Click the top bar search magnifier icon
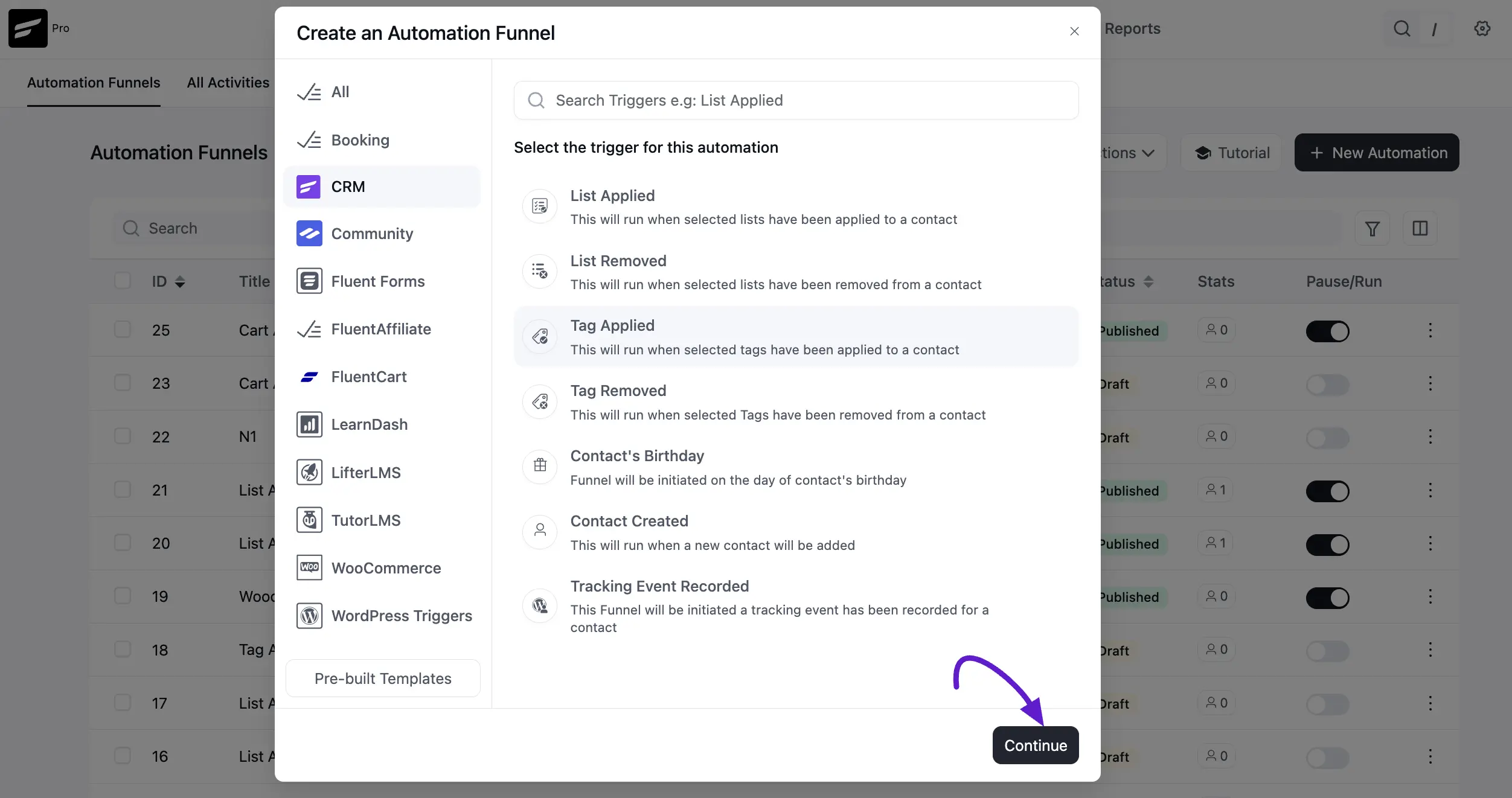This screenshot has height=798, width=1512. click(x=1402, y=28)
